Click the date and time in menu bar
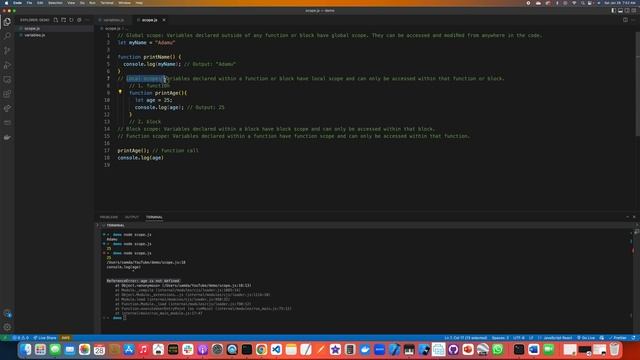The image size is (640, 360). tap(619, 3)
